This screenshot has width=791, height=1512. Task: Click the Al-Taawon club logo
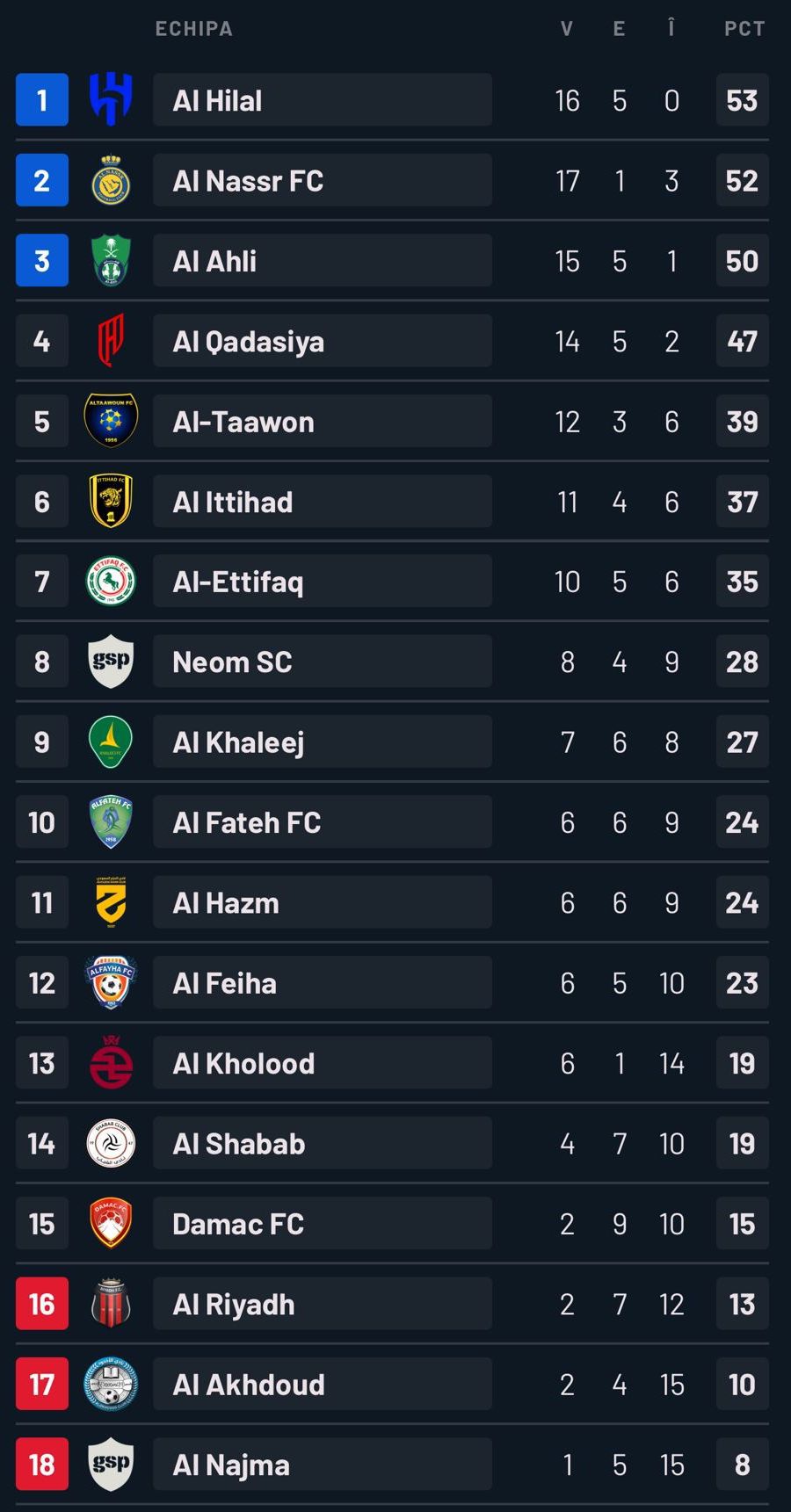tap(112, 420)
